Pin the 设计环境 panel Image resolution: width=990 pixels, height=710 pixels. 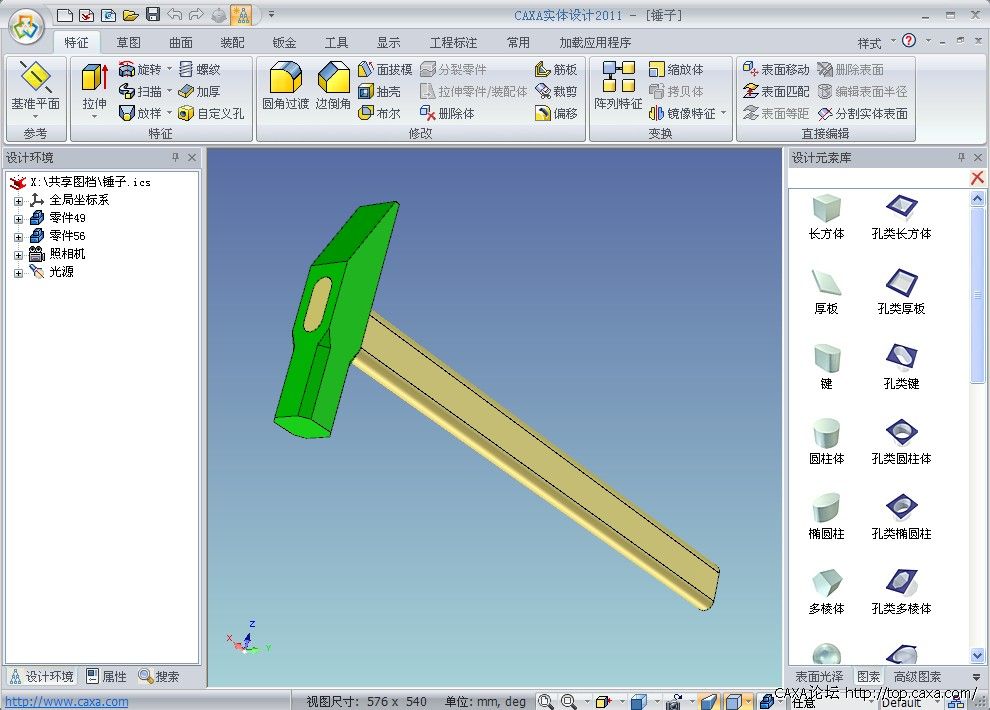pos(175,157)
